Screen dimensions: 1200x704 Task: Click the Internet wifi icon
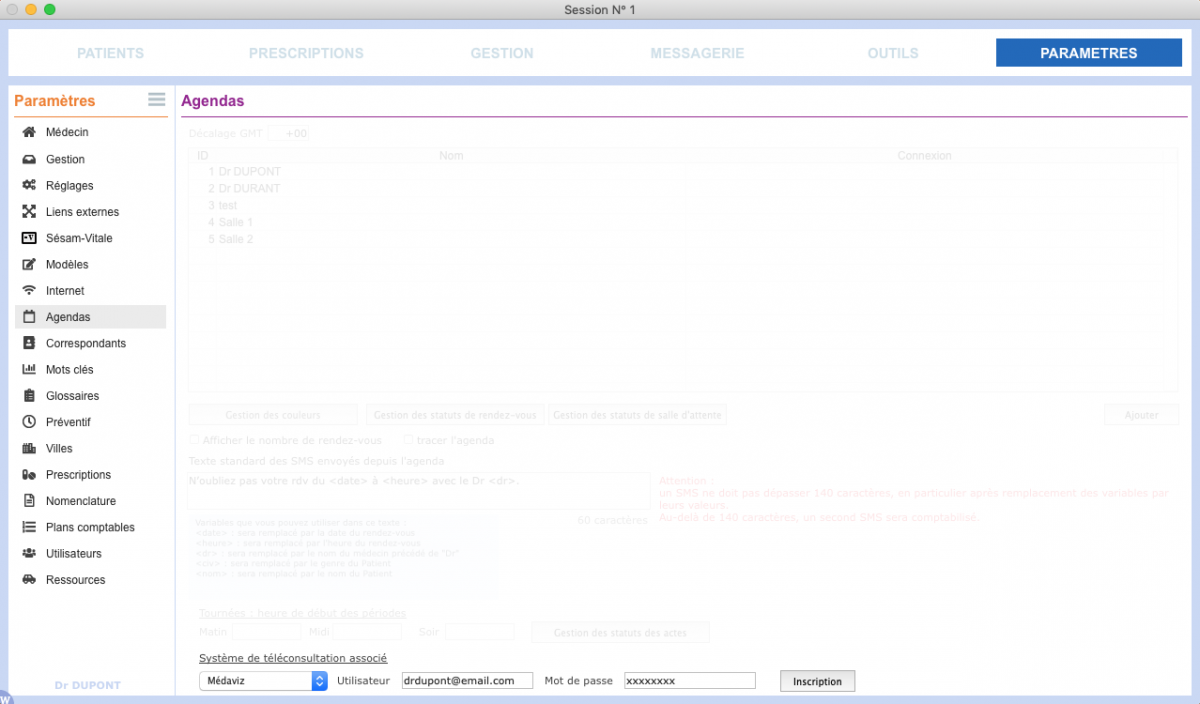point(29,290)
